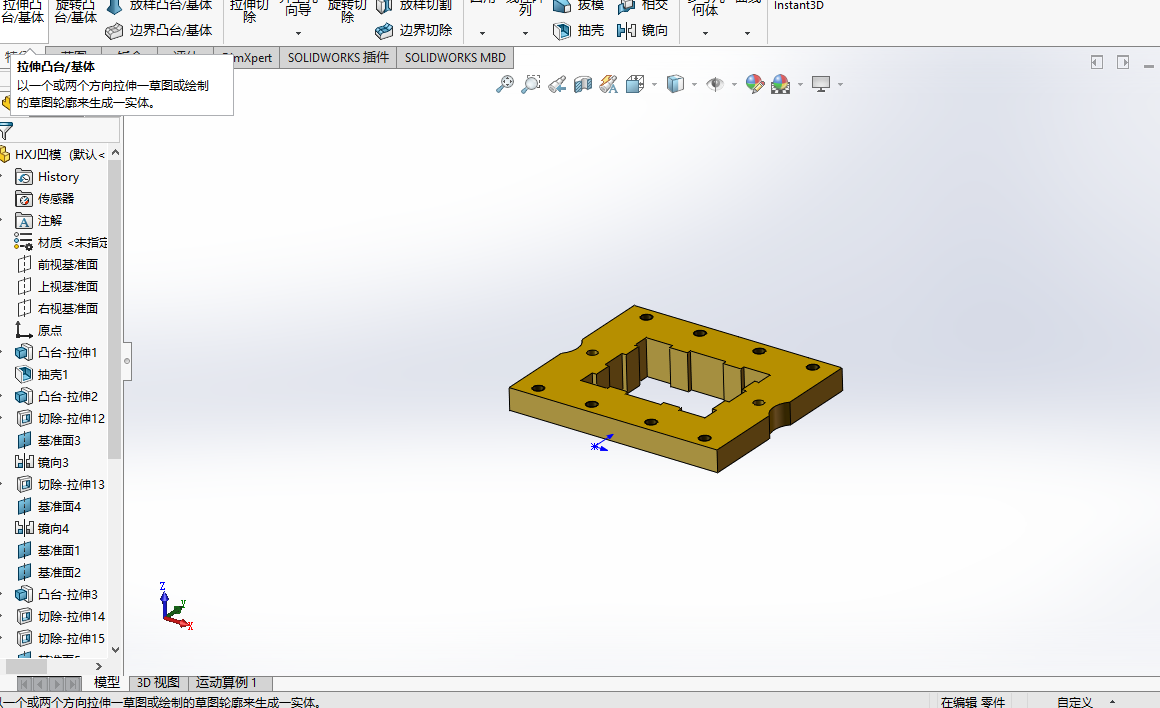This screenshot has width=1160, height=708.
Task: Click the Dynamic Annotation Views icon
Action: click(x=609, y=84)
